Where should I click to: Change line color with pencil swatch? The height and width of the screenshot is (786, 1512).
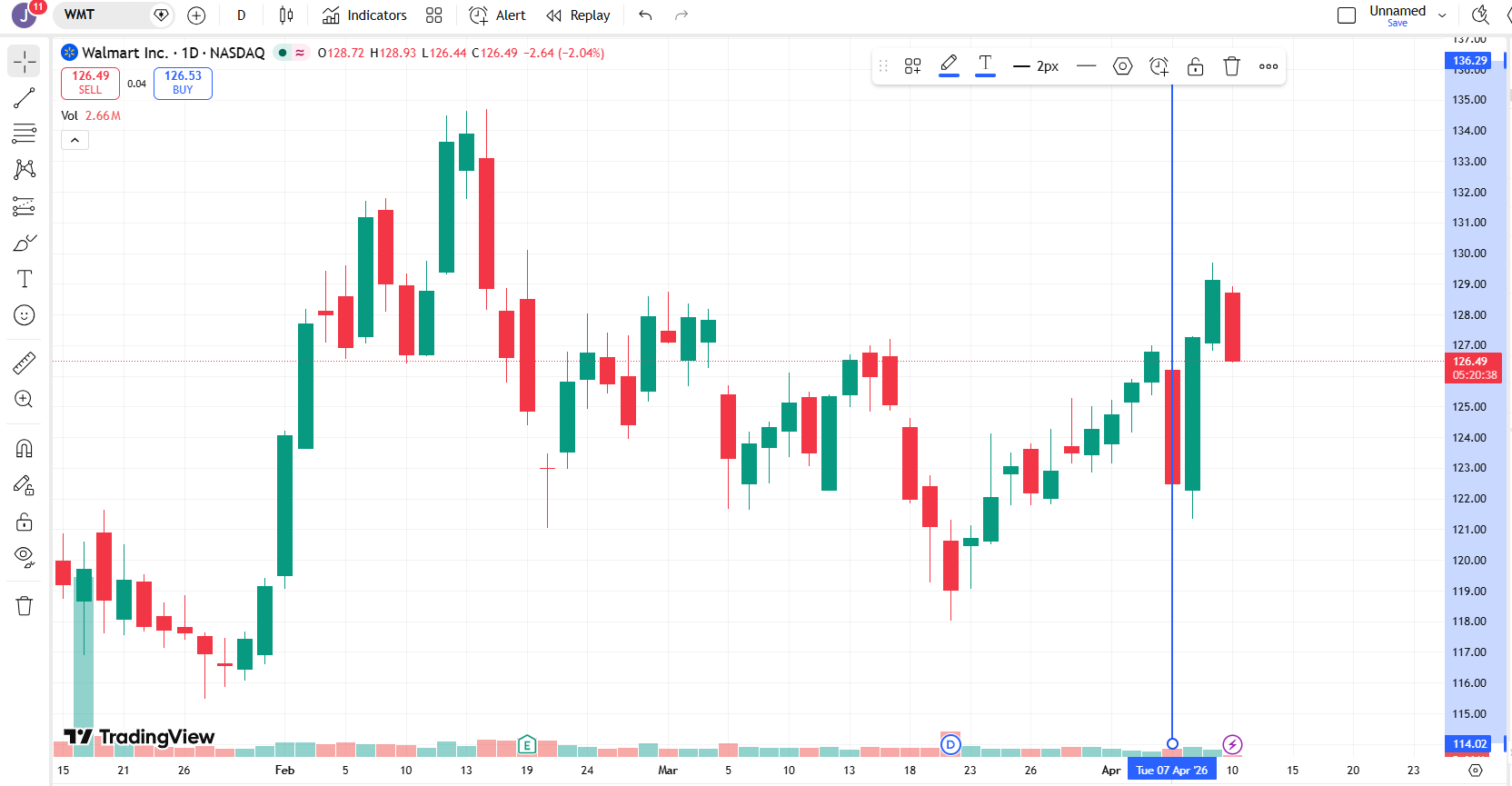[949, 65]
